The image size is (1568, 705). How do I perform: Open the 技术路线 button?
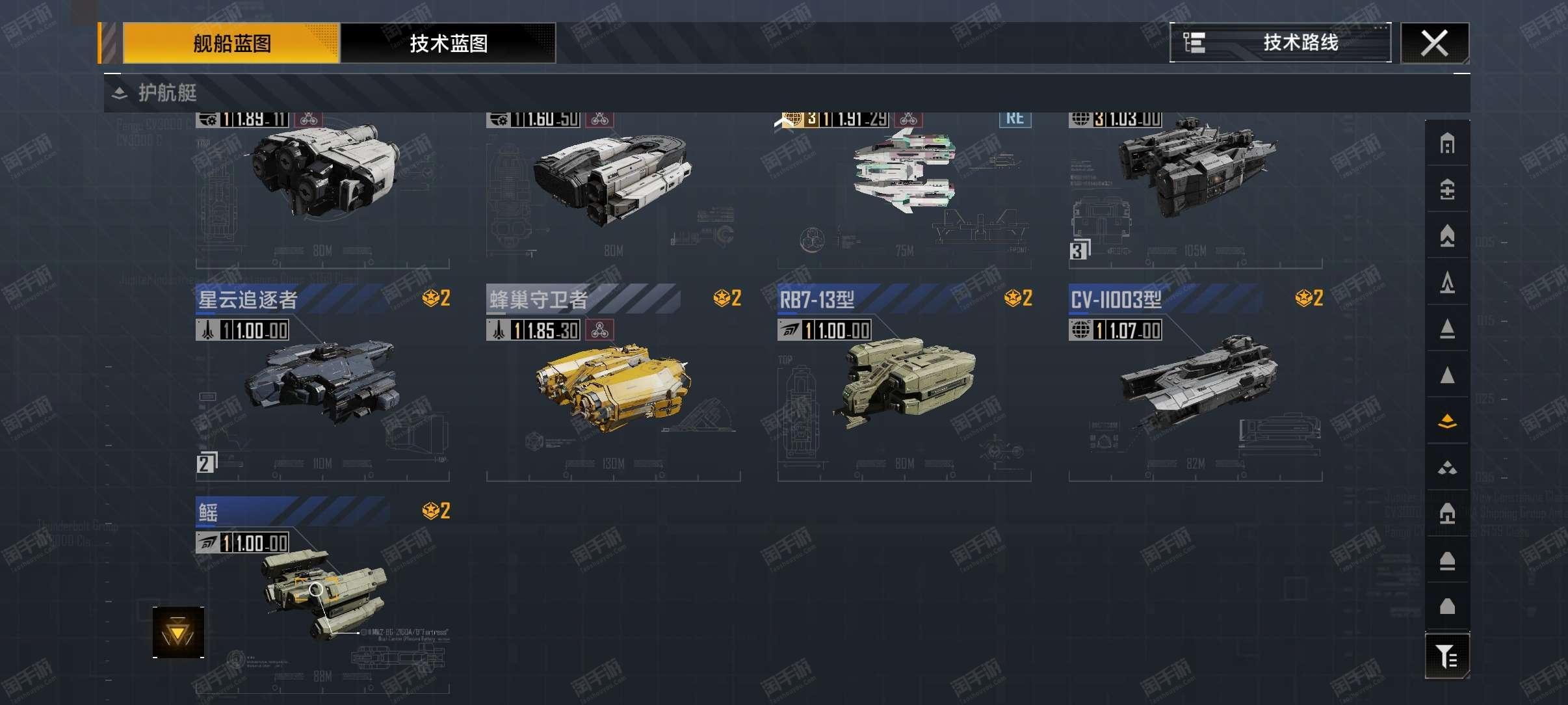click(x=1280, y=42)
